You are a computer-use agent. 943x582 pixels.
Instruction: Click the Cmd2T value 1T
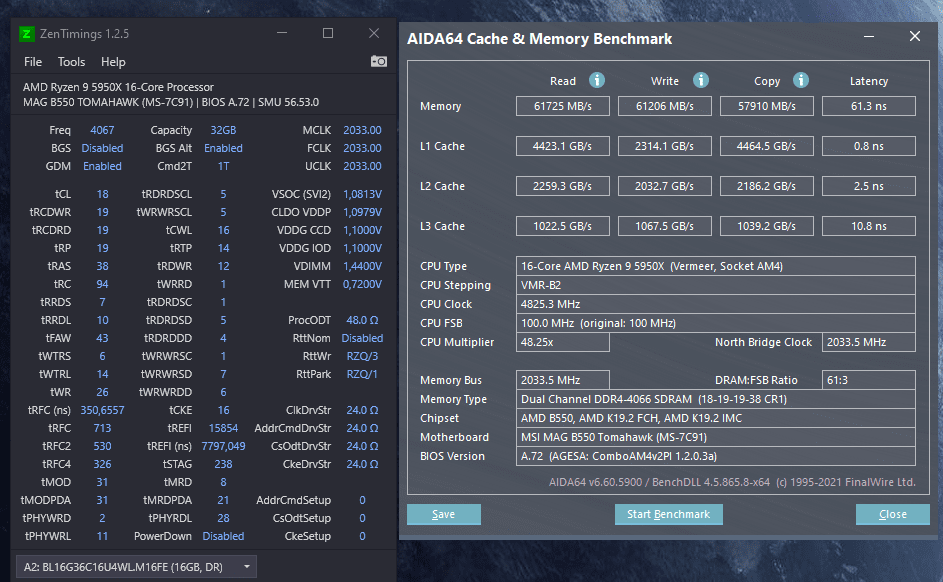pyautogui.click(x=223, y=166)
